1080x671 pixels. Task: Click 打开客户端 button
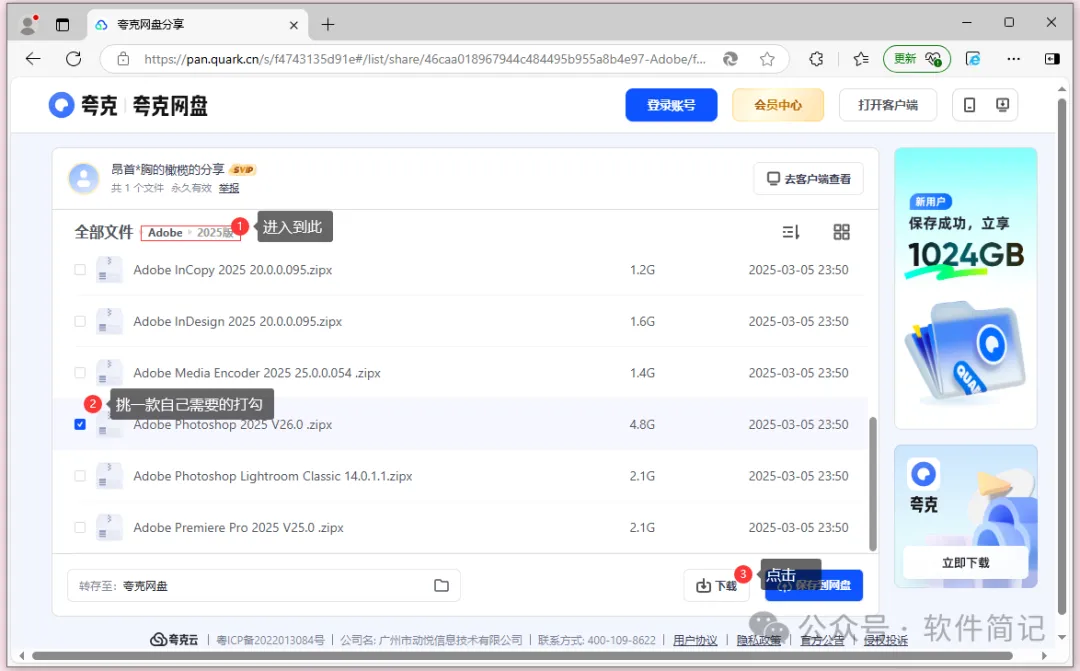[x=888, y=105]
